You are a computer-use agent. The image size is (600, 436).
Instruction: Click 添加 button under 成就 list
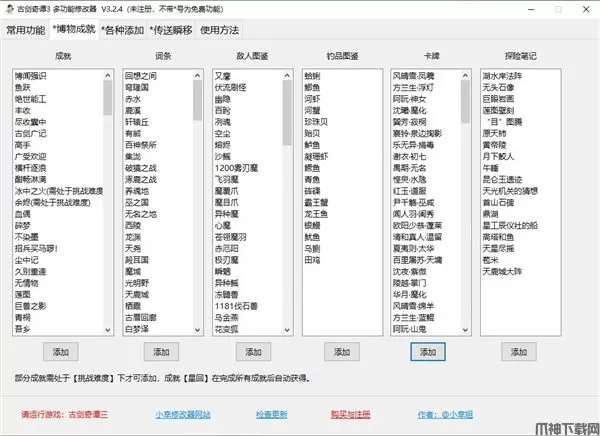(x=61, y=352)
